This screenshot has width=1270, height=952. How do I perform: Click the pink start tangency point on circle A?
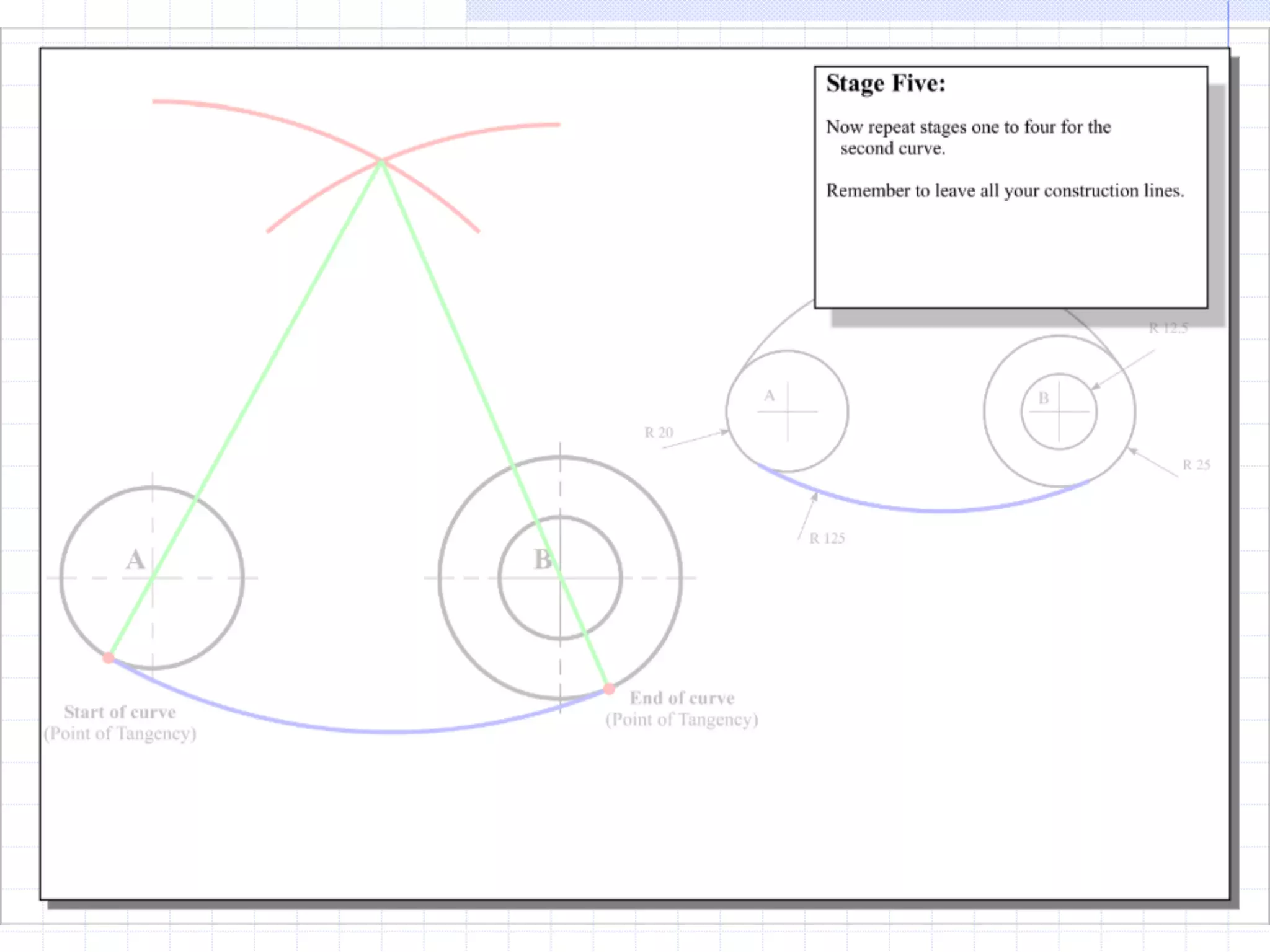[x=109, y=658]
